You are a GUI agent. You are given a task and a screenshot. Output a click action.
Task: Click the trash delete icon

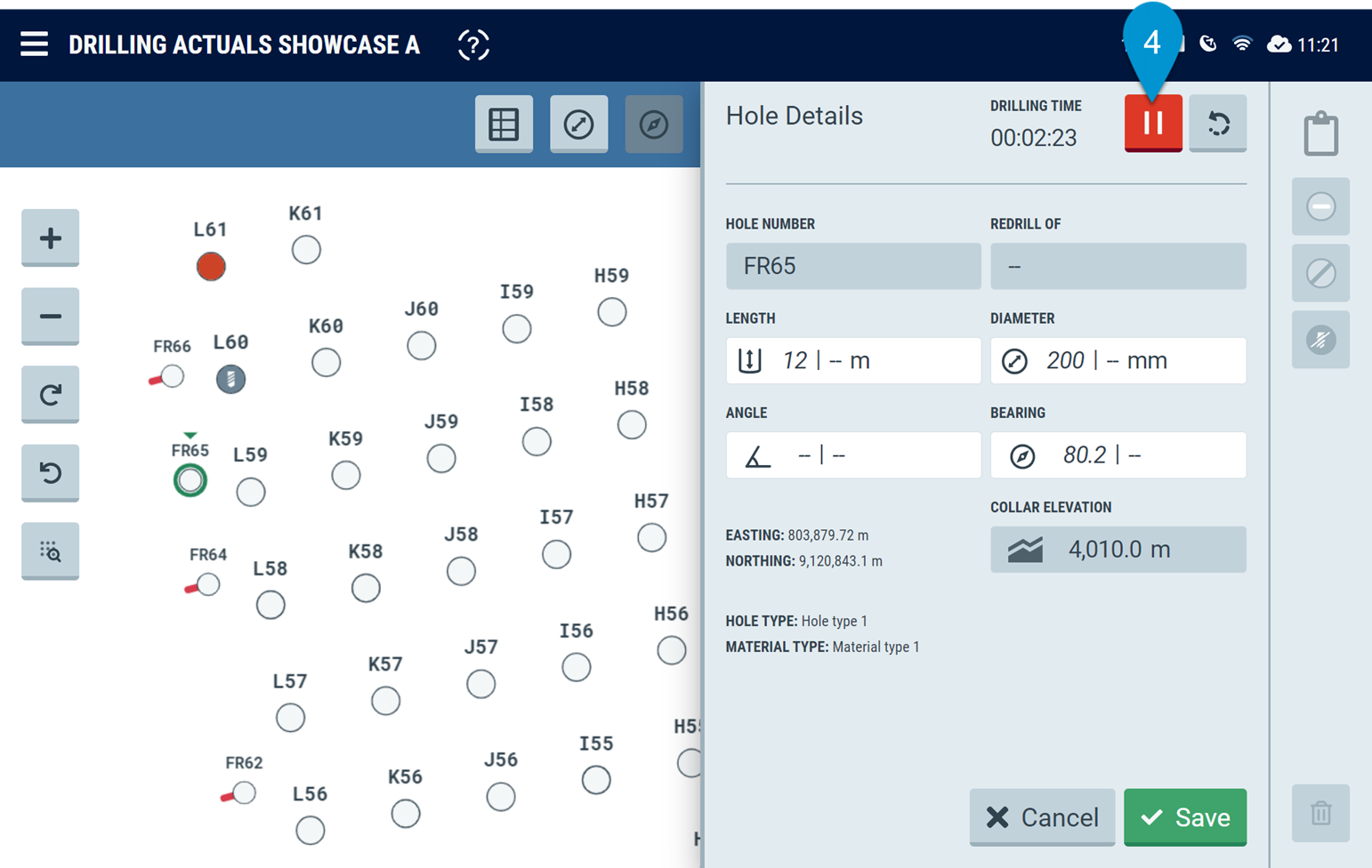click(x=1321, y=813)
